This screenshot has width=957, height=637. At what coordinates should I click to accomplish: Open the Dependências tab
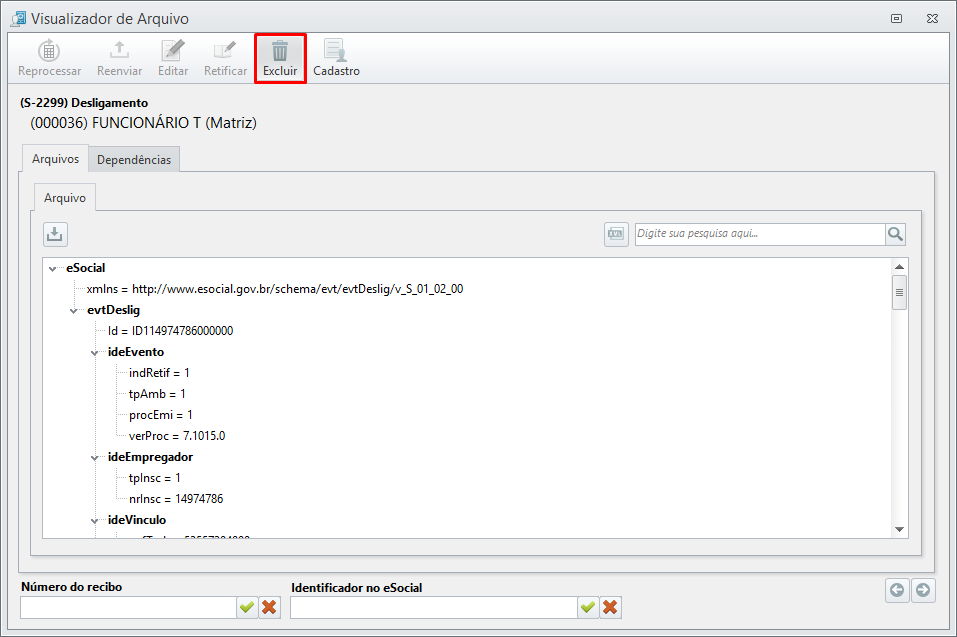(134, 159)
